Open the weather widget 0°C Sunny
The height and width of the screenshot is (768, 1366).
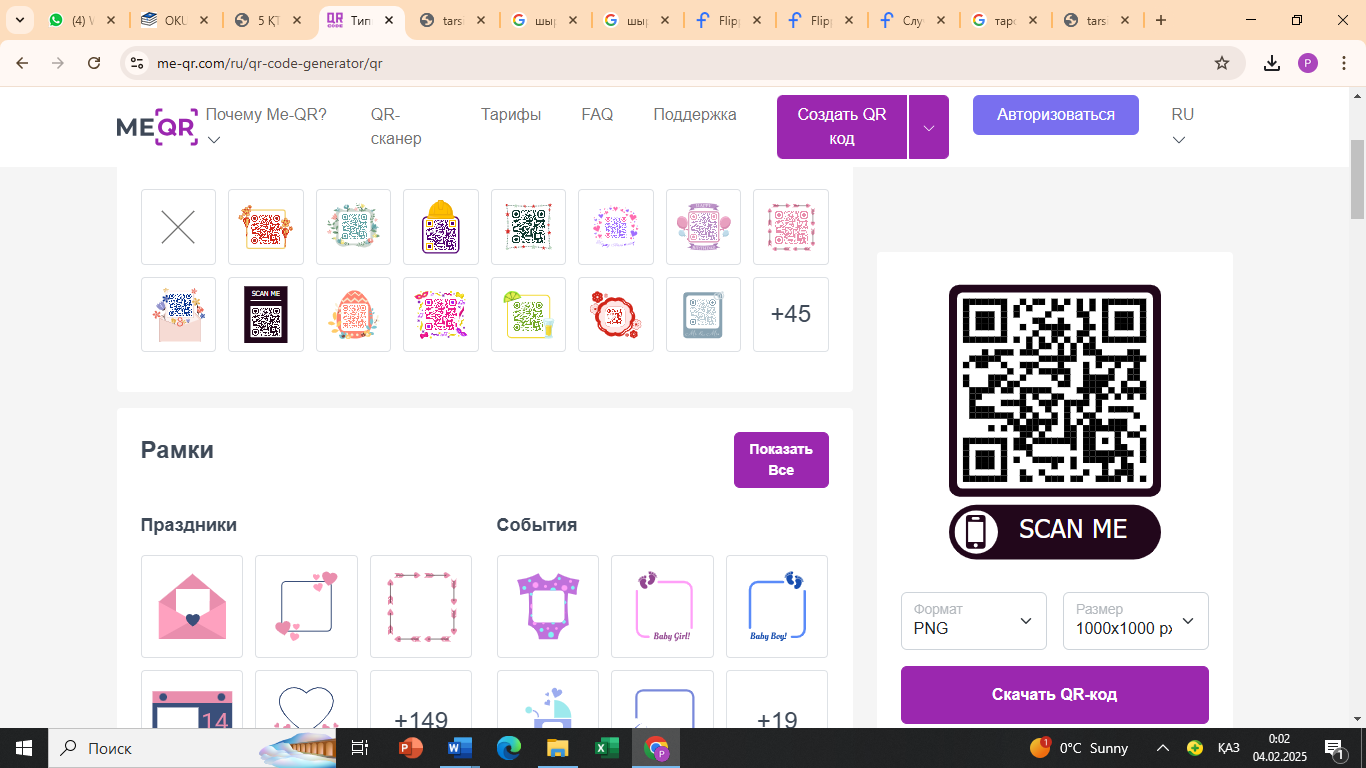(x=1079, y=748)
